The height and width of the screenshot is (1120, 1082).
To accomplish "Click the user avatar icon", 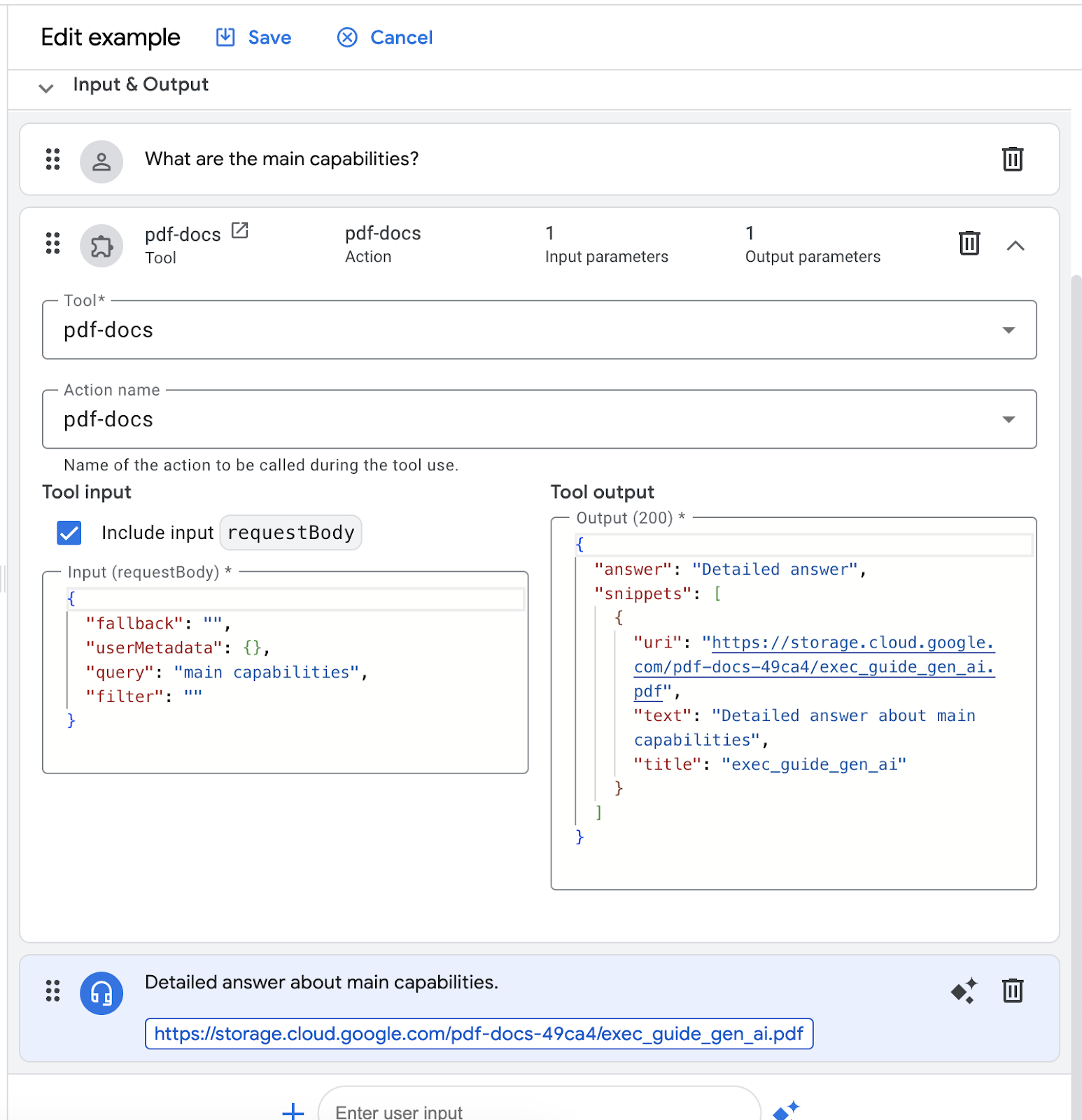I will click(101, 162).
